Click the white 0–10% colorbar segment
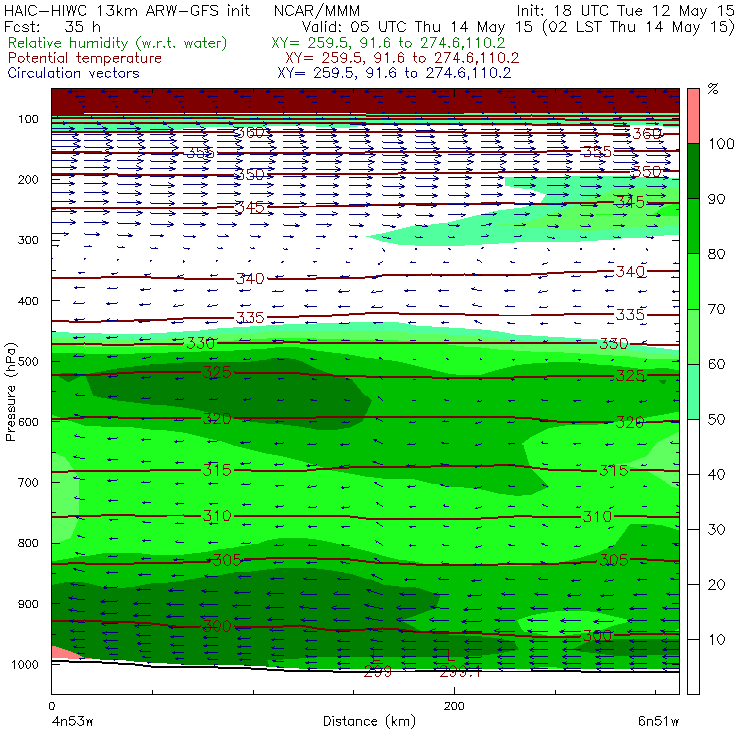The image size is (740, 740). tap(693, 667)
